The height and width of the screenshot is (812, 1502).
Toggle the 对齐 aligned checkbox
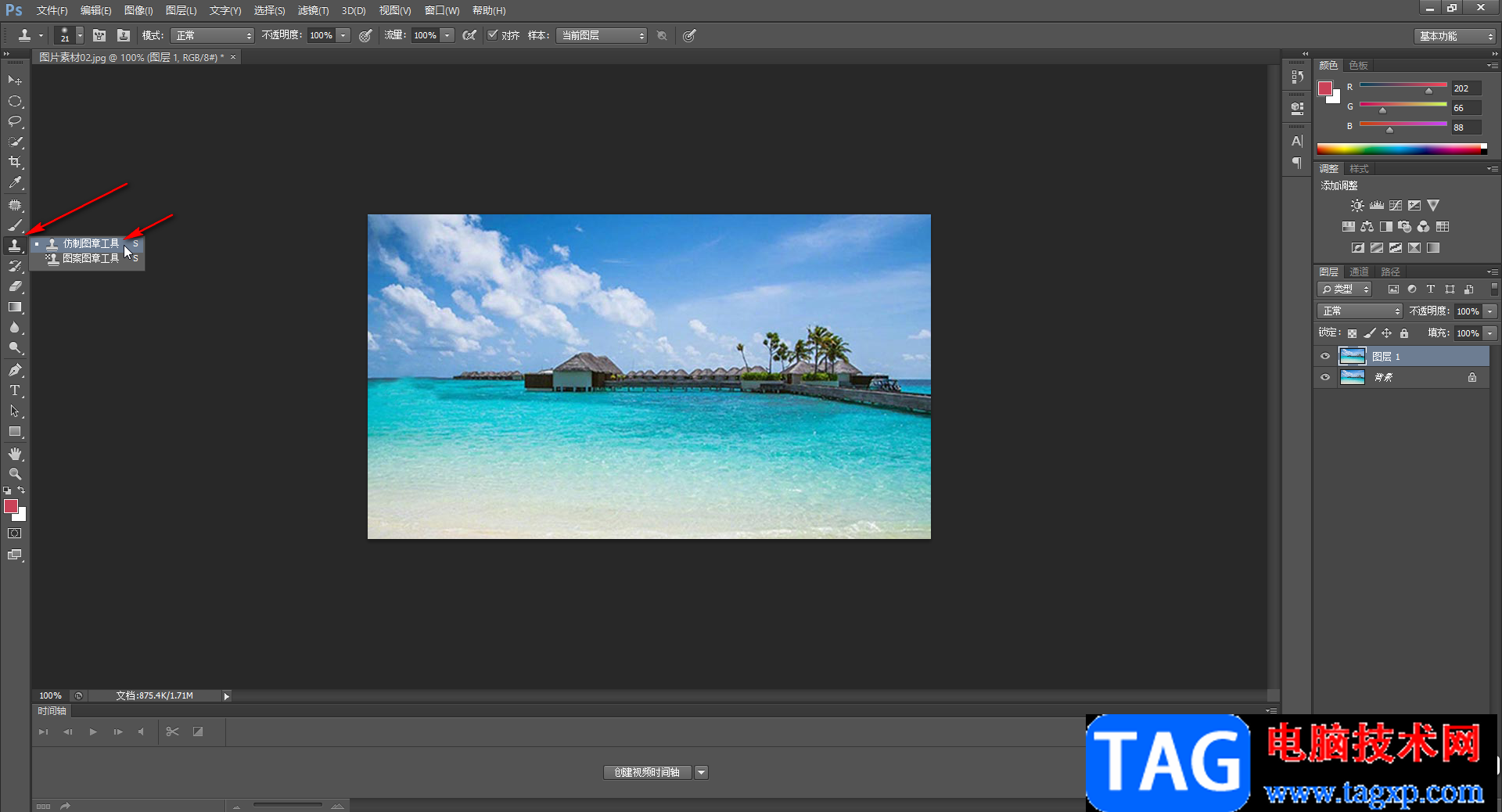[493, 35]
